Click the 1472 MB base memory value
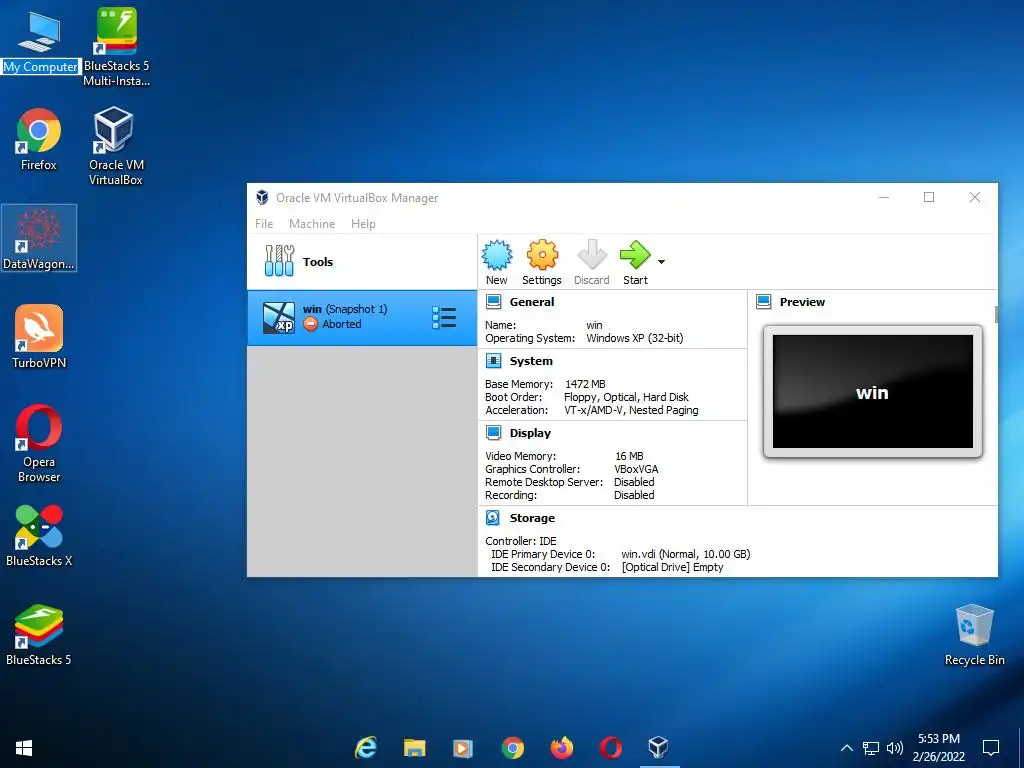The width and height of the screenshot is (1024, 768). tap(585, 384)
